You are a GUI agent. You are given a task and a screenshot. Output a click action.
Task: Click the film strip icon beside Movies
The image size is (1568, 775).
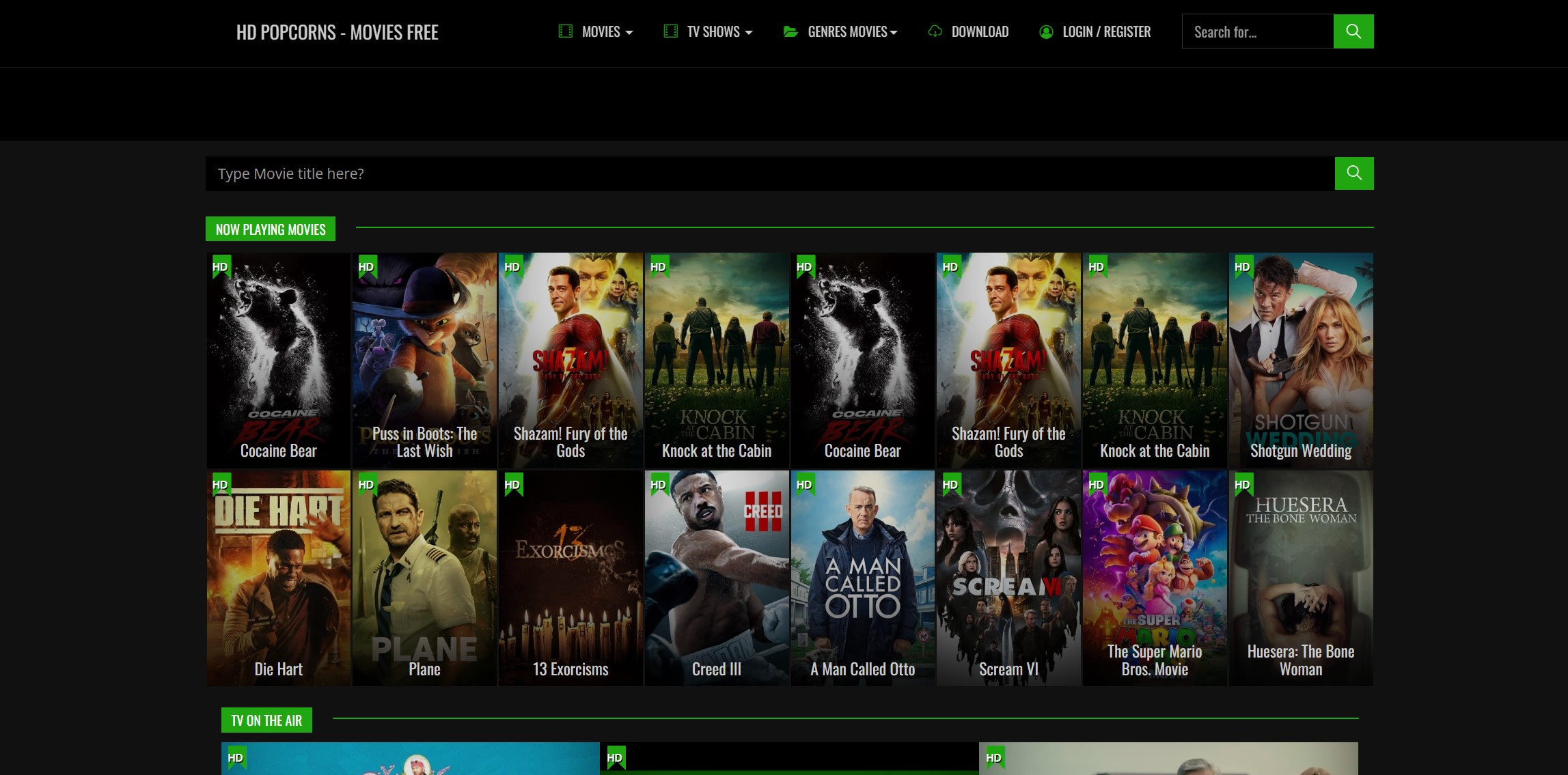565,31
